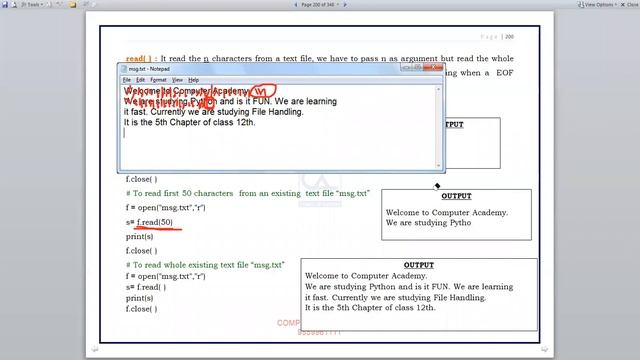Click the msg.txt - Notepad title bar
The image size is (640, 360).
261,69
